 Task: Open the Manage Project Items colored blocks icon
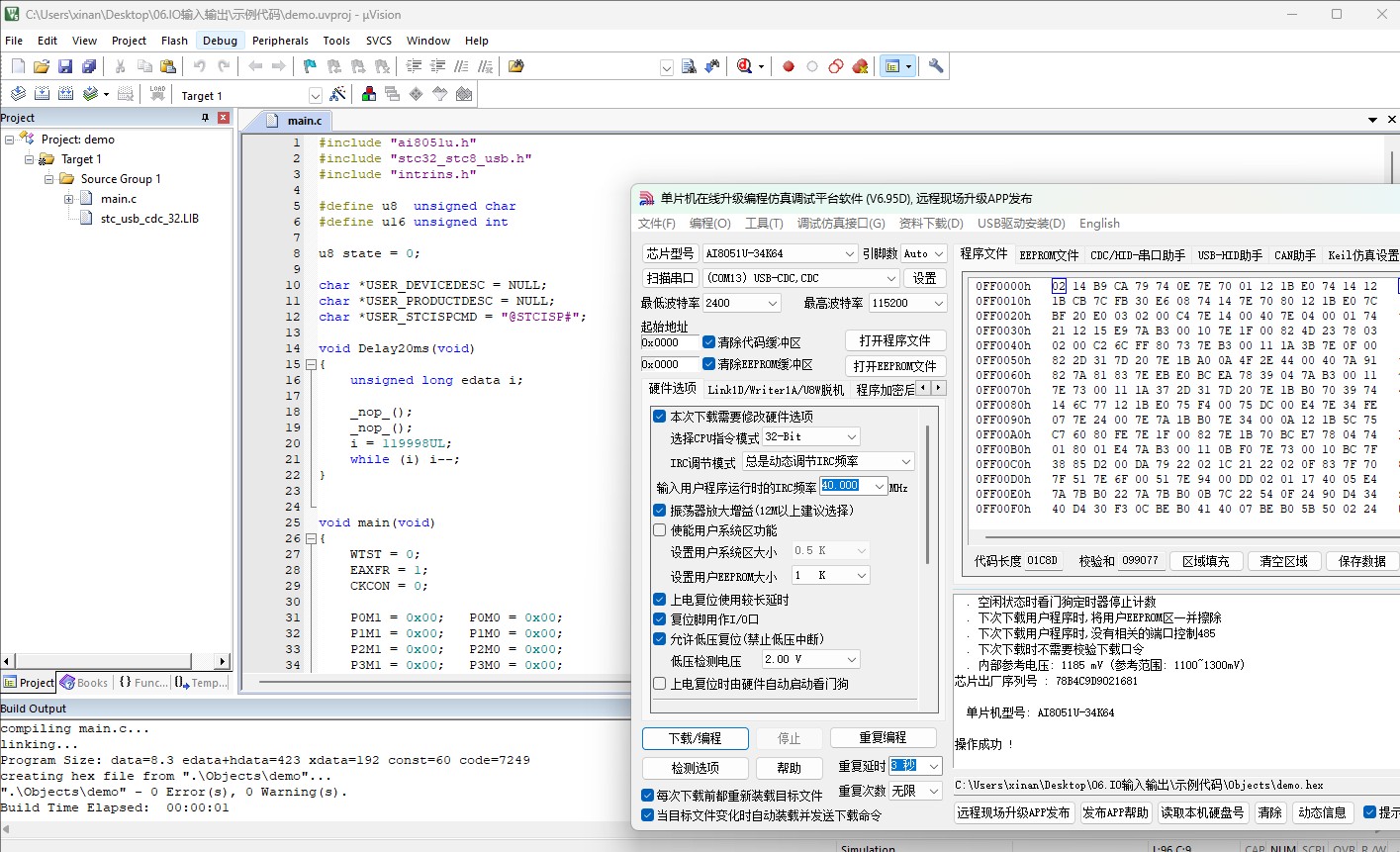[x=369, y=94]
